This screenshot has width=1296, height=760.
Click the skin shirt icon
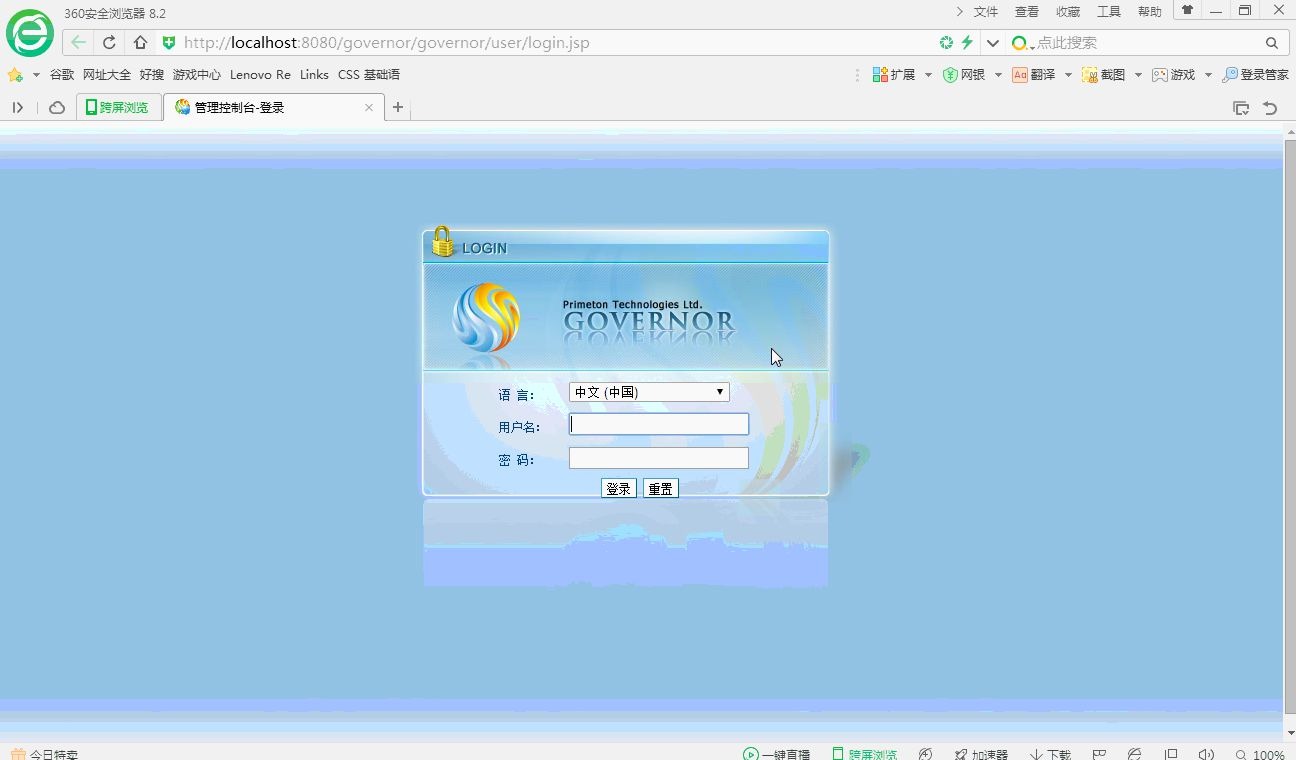1187,10
